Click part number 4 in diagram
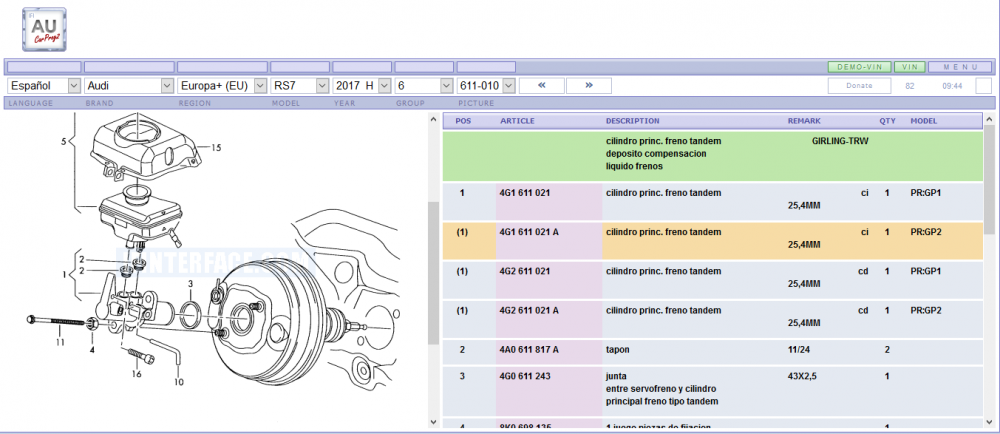 pyautogui.click(x=92, y=349)
